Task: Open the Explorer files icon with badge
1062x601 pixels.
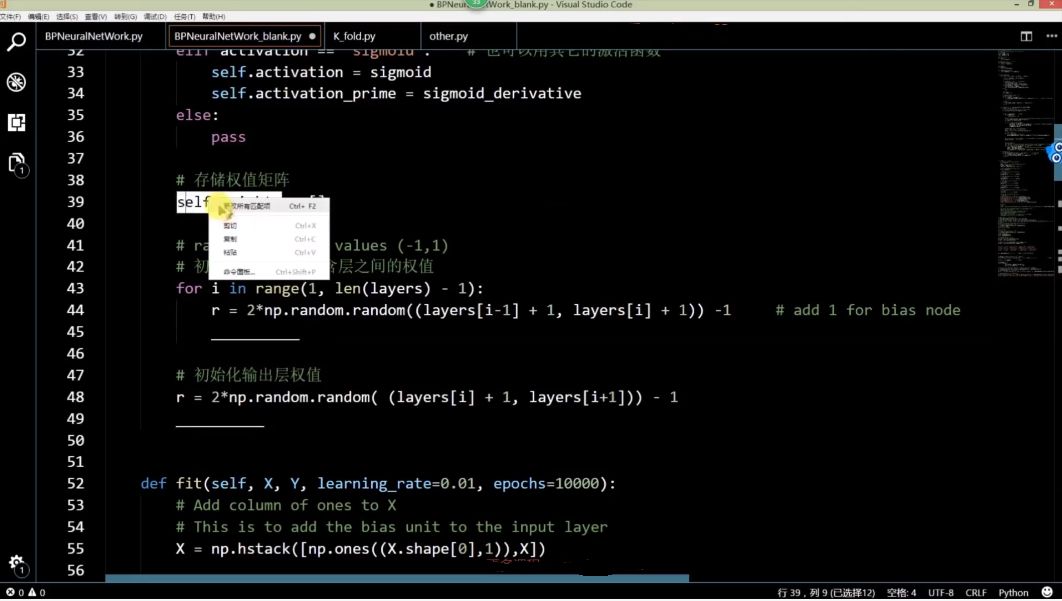Action: (x=16, y=164)
